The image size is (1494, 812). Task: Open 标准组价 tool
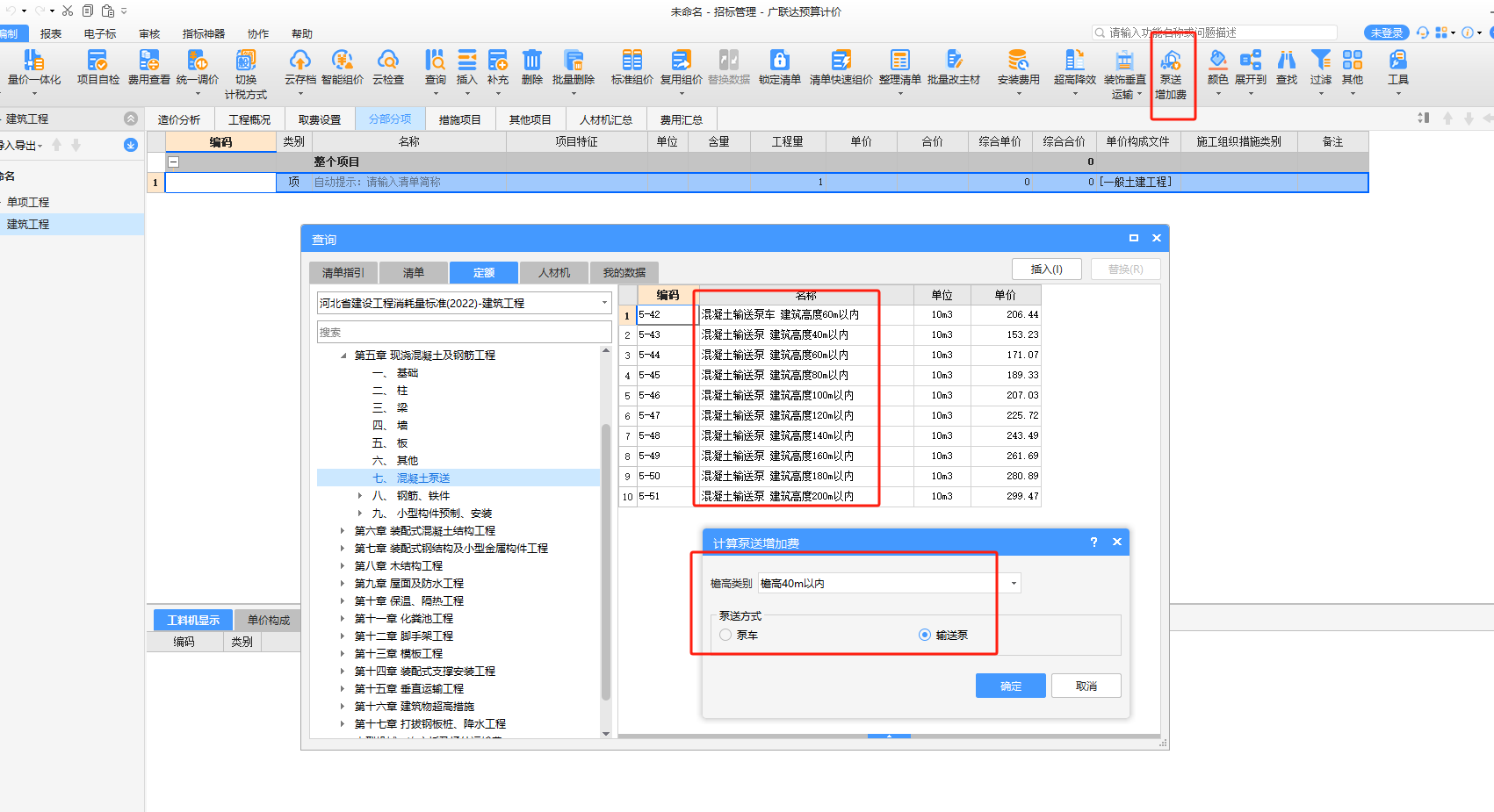pyautogui.click(x=632, y=68)
